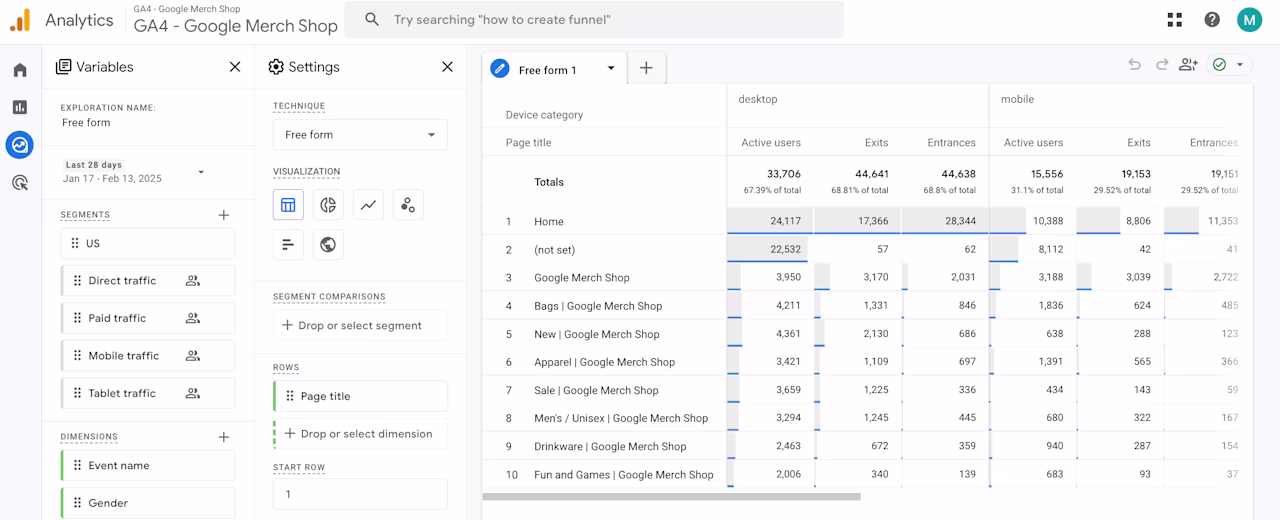Select the Direct traffic segment
1280x520 pixels.
148,281
